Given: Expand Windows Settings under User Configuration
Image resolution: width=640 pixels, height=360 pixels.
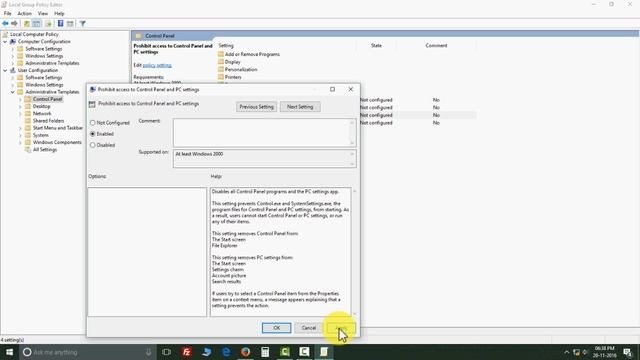Looking at the screenshot, I should pyautogui.click(x=13, y=85).
